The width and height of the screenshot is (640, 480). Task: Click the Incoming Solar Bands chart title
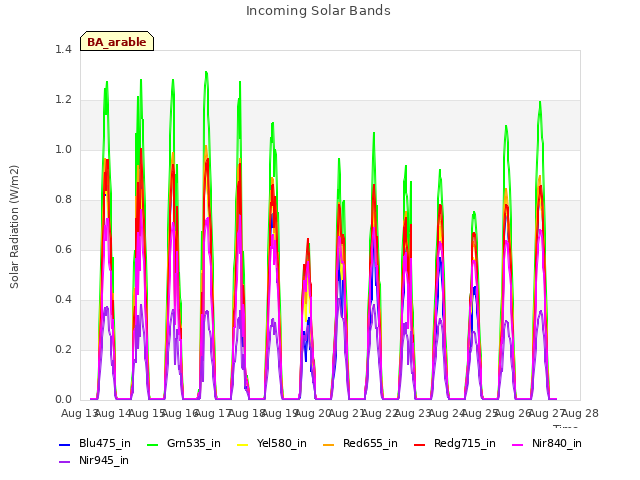pyautogui.click(x=318, y=11)
